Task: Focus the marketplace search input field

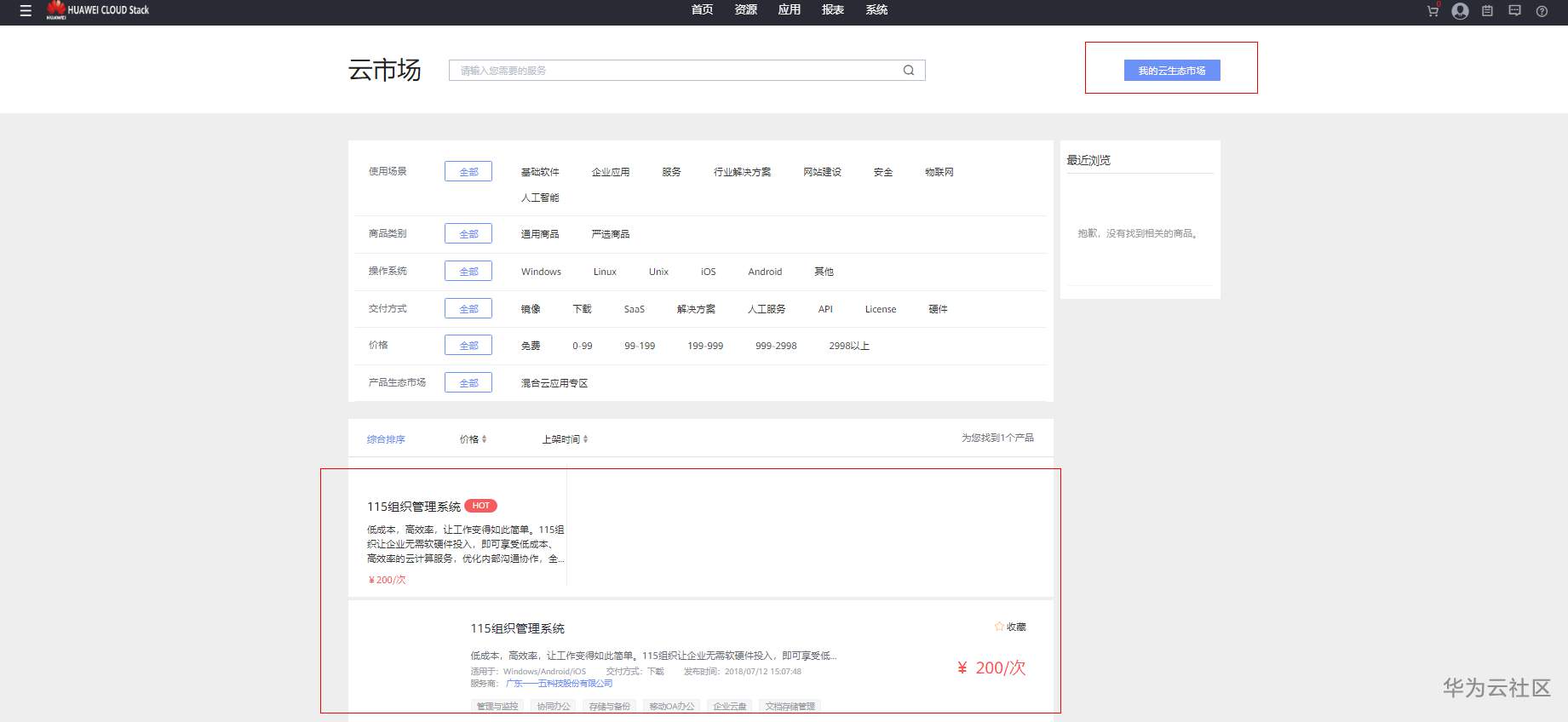Action: point(686,71)
